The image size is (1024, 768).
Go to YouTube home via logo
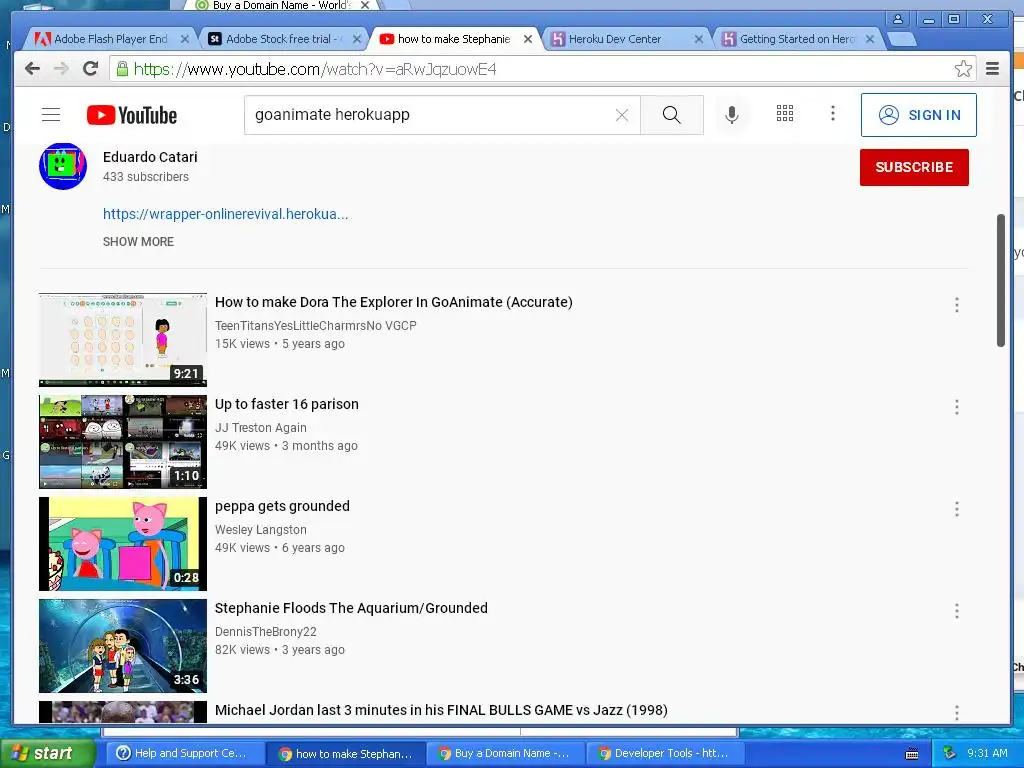[132, 115]
